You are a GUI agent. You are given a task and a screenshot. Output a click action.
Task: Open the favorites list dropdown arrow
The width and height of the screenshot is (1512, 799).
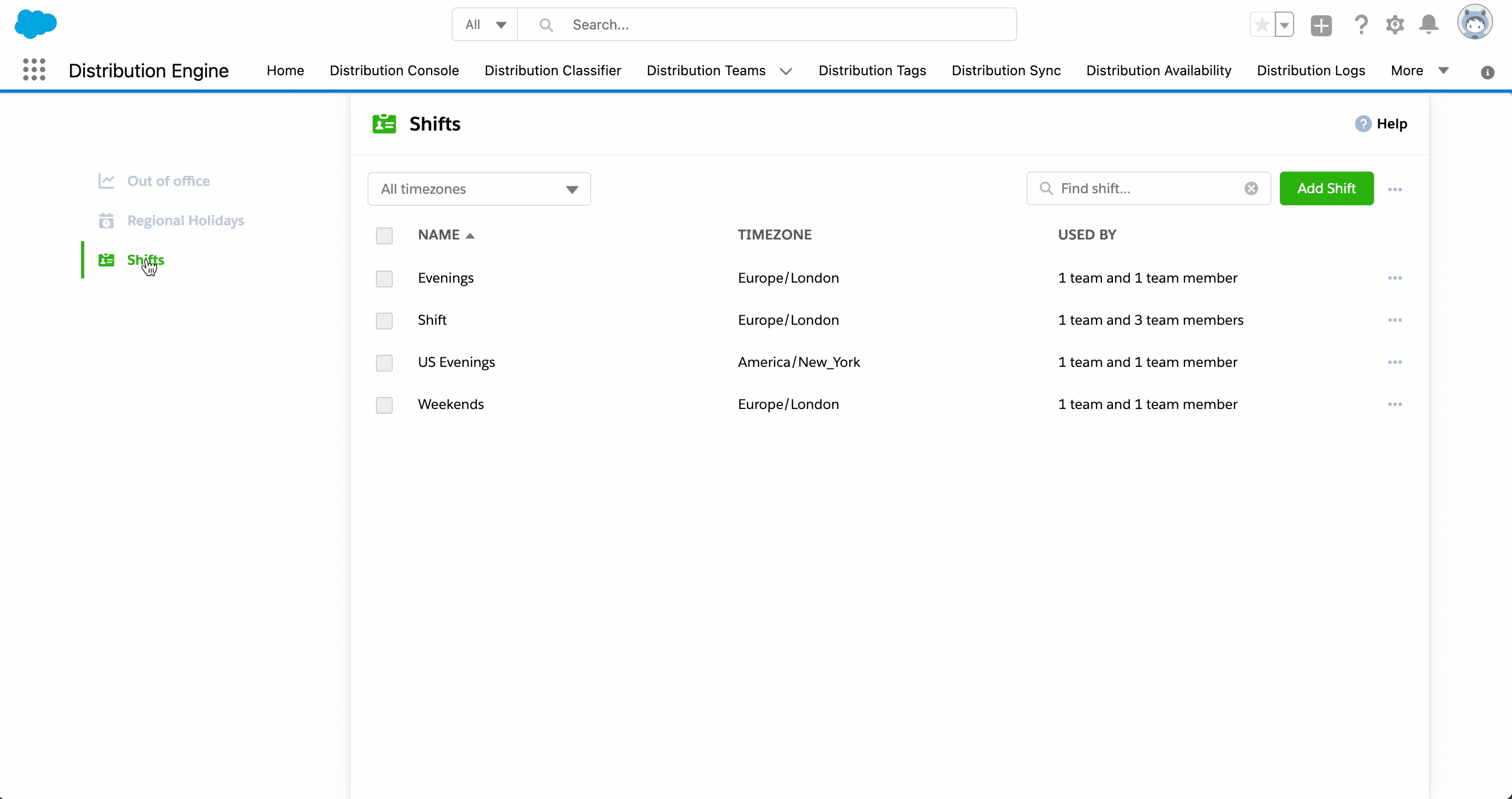[1284, 25]
